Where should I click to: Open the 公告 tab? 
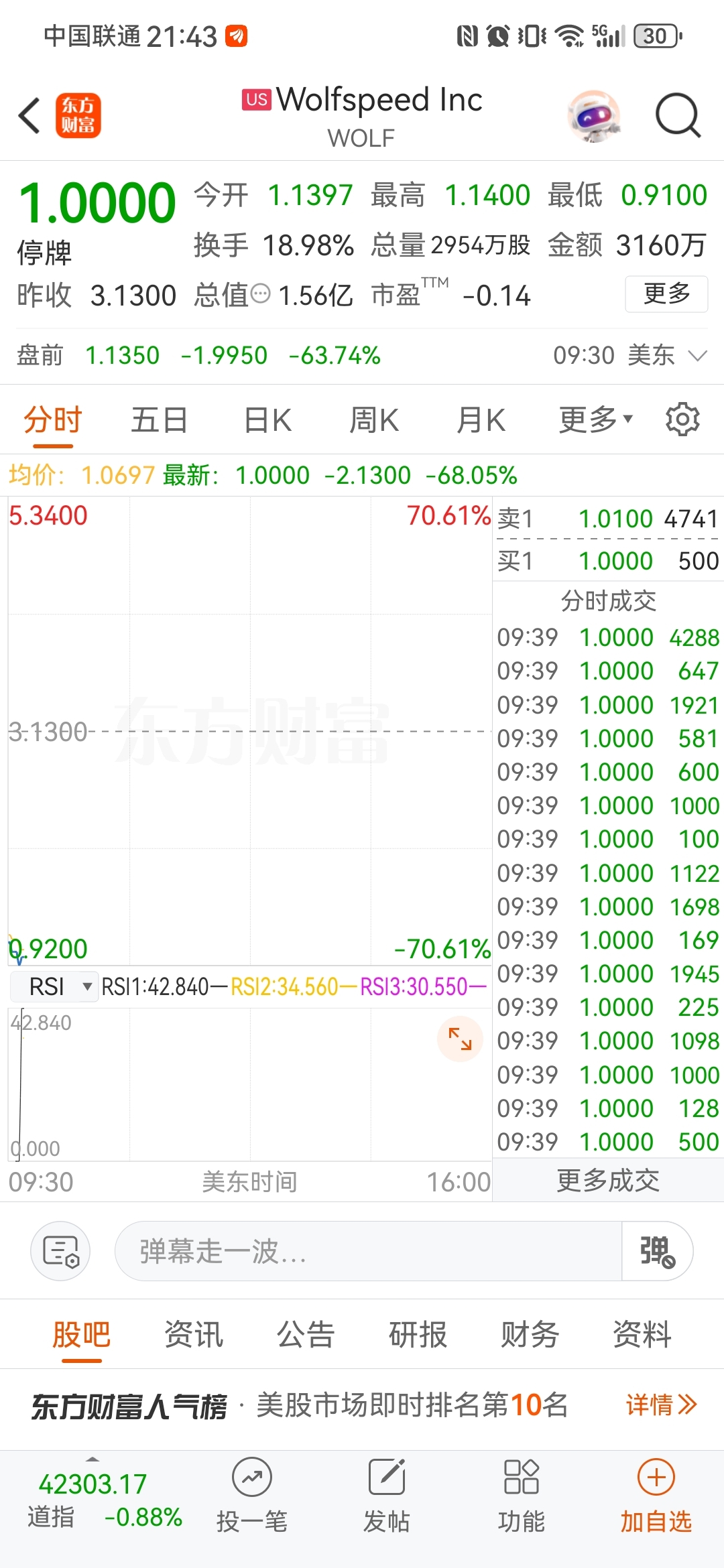coord(306,1335)
